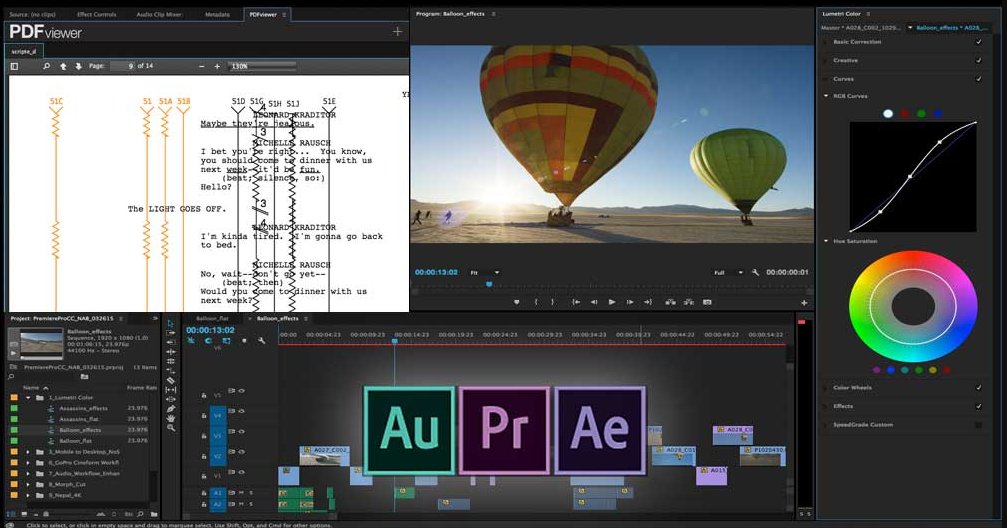Open Lumetri clip name dropdown arrow
The height and width of the screenshot is (528, 1007).
[x=910, y=28]
